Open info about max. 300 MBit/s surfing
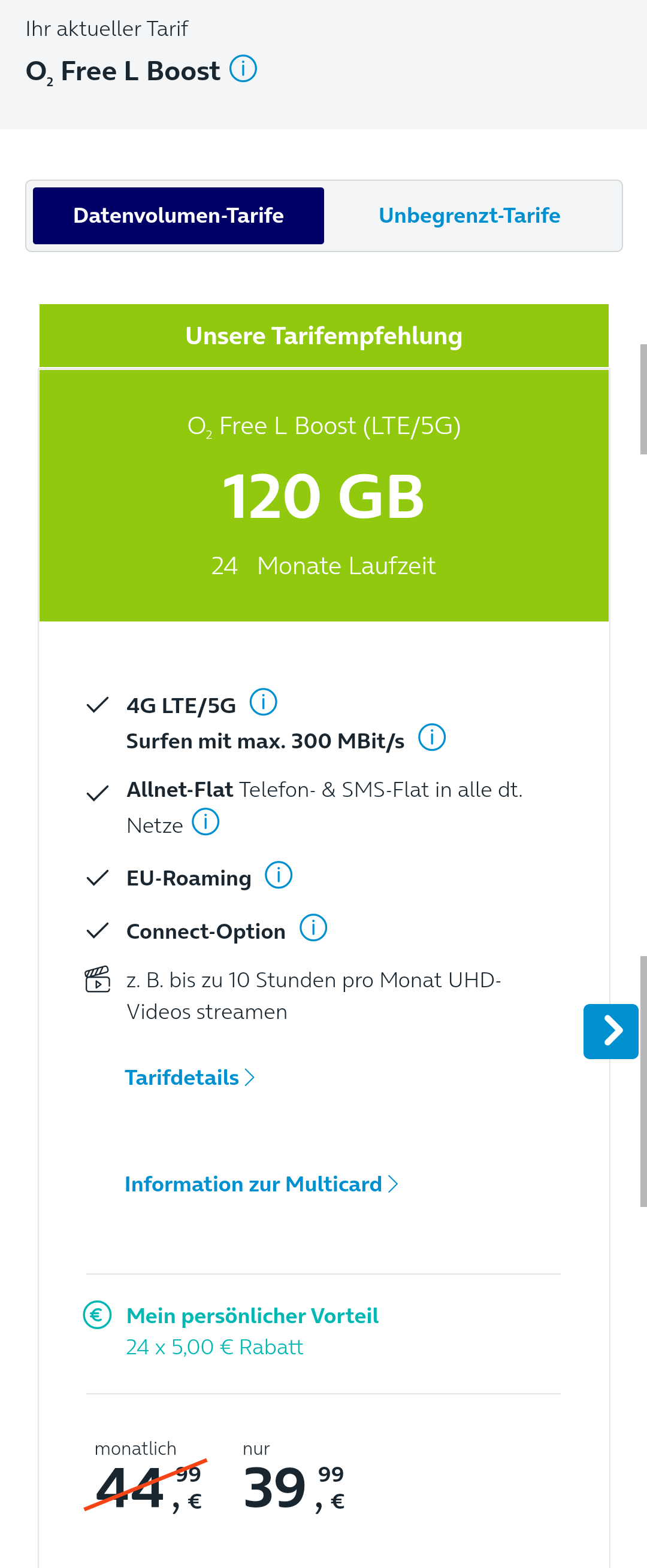The image size is (647, 1568). click(x=432, y=738)
